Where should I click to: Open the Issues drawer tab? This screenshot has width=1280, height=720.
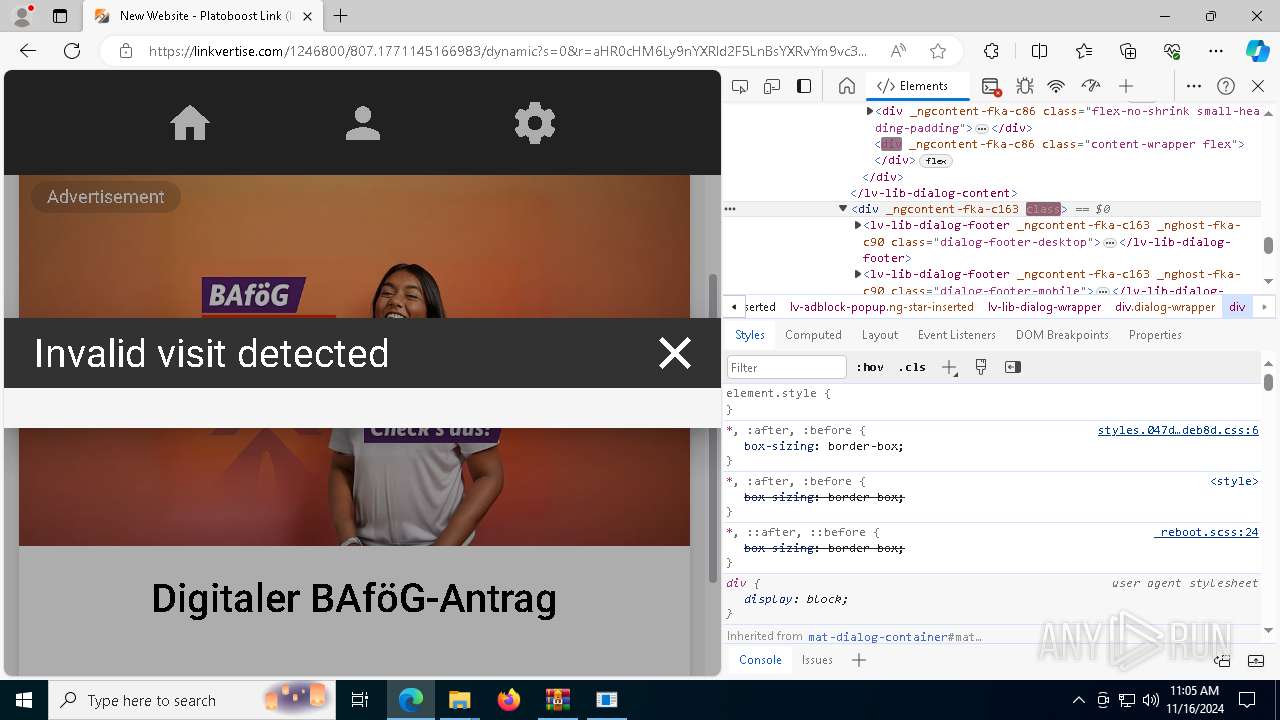point(817,660)
